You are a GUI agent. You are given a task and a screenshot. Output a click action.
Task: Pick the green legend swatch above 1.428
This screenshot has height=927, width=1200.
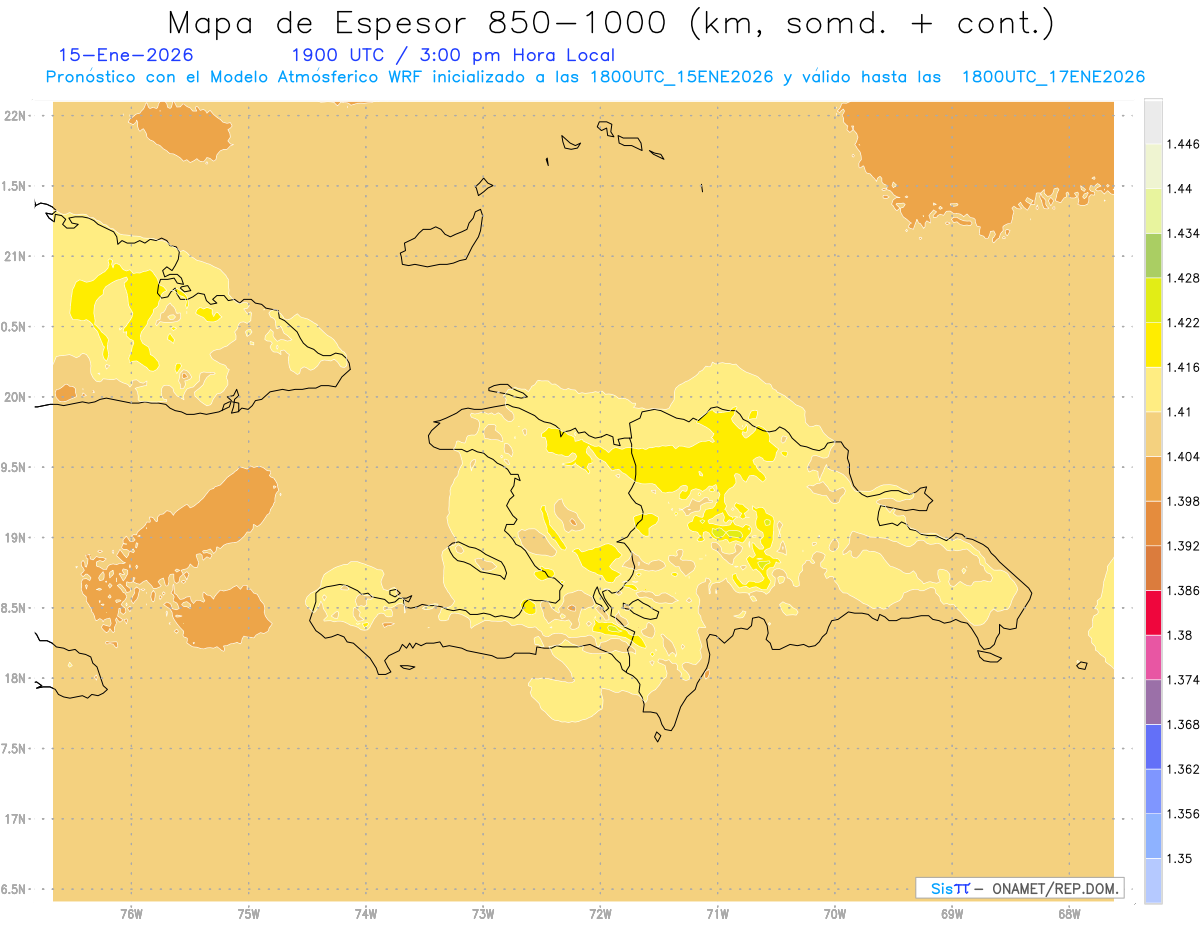[1153, 255]
